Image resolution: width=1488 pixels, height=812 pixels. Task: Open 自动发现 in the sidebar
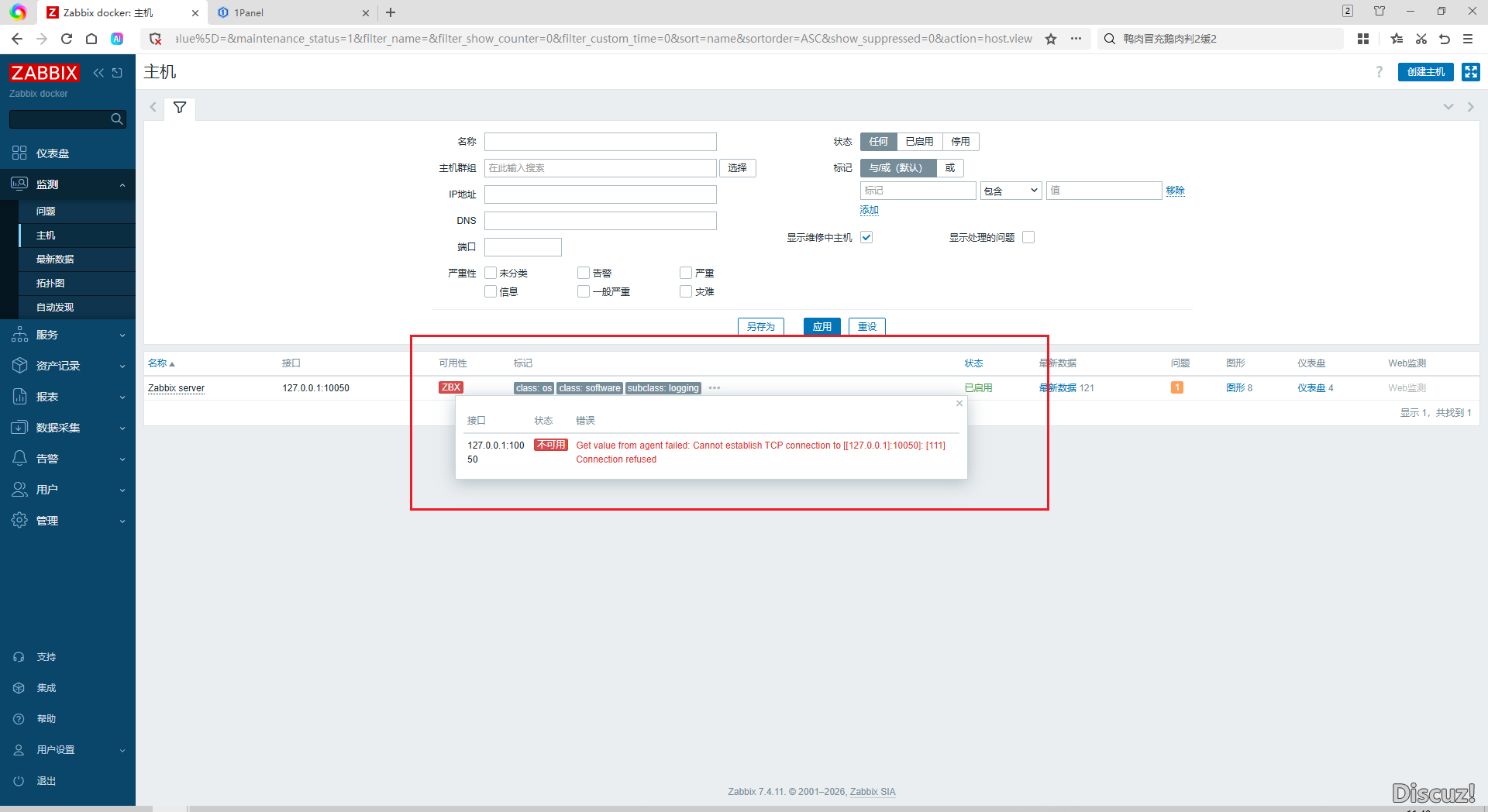[55, 307]
